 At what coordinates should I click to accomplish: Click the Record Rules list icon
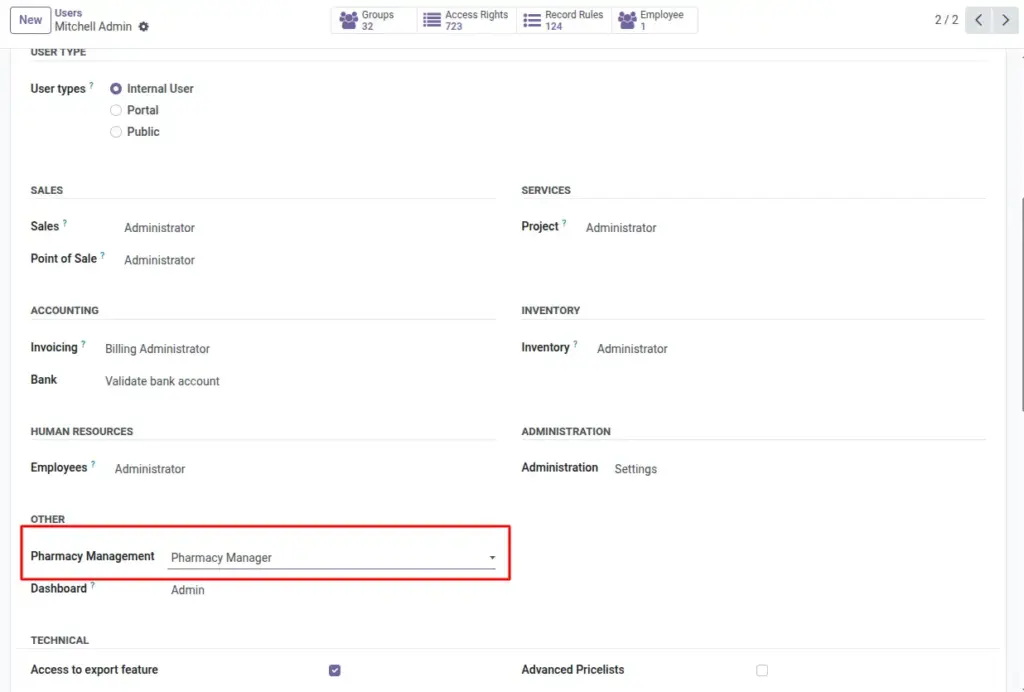pyautogui.click(x=532, y=20)
